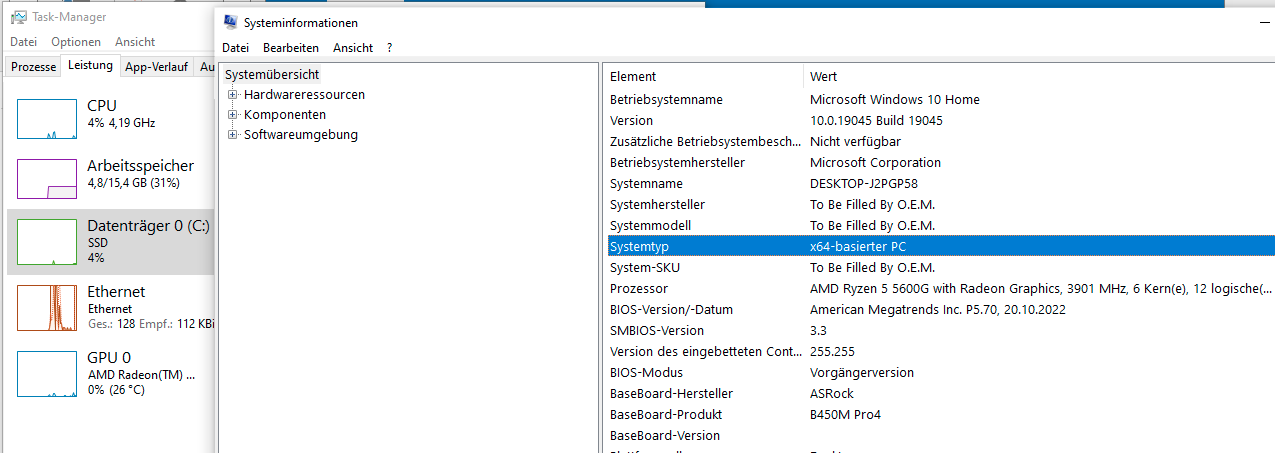This screenshot has height=453, width=1275.
Task: Select the Version row label
Action: tap(631, 120)
